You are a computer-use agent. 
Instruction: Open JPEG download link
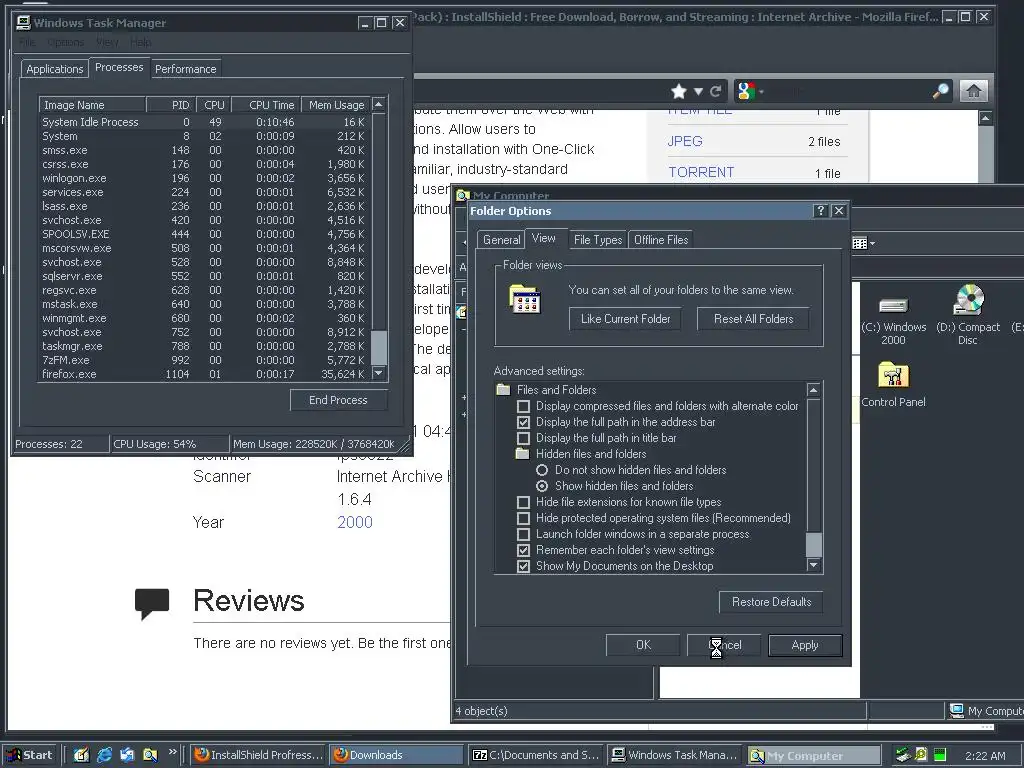click(685, 141)
